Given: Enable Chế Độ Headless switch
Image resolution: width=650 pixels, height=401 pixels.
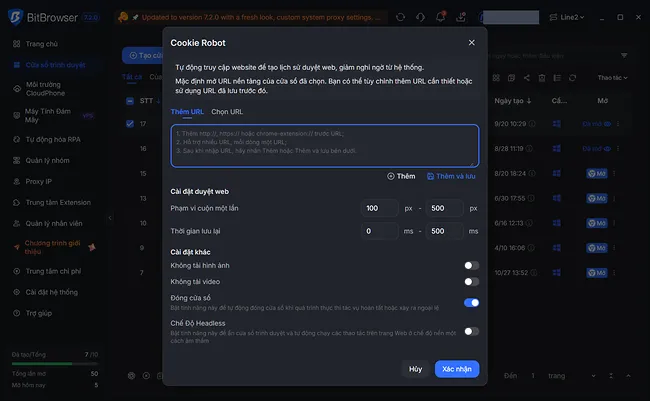Looking at the screenshot, I should click(471, 331).
